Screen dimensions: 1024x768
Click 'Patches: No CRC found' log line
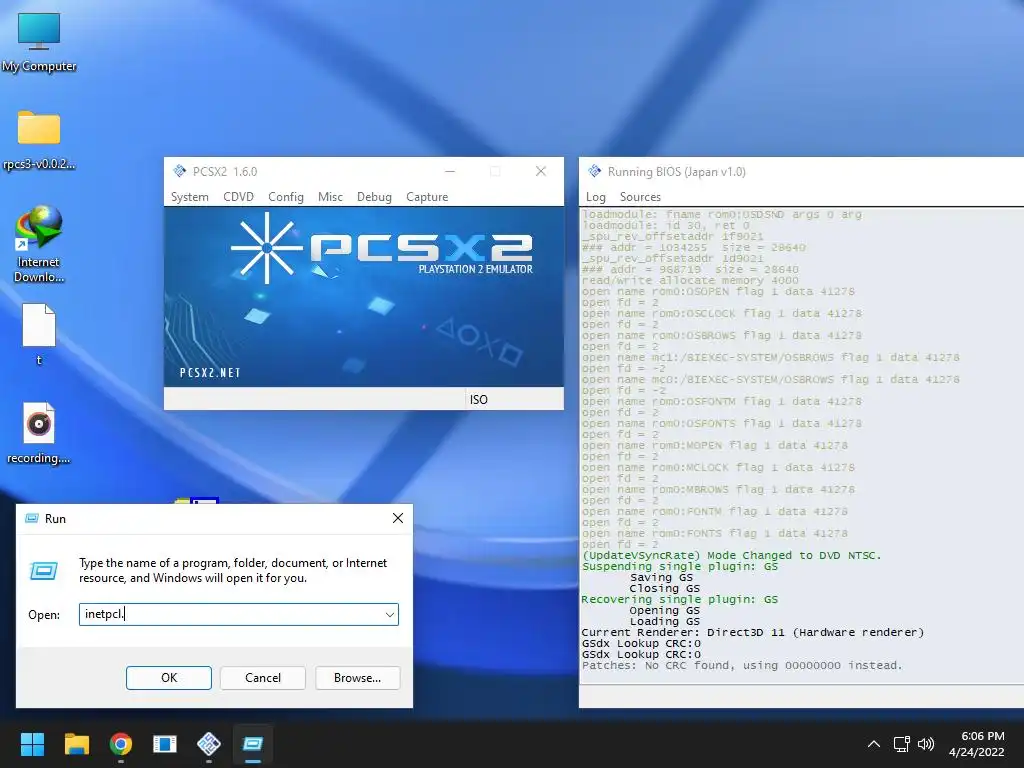coord(742,665)
